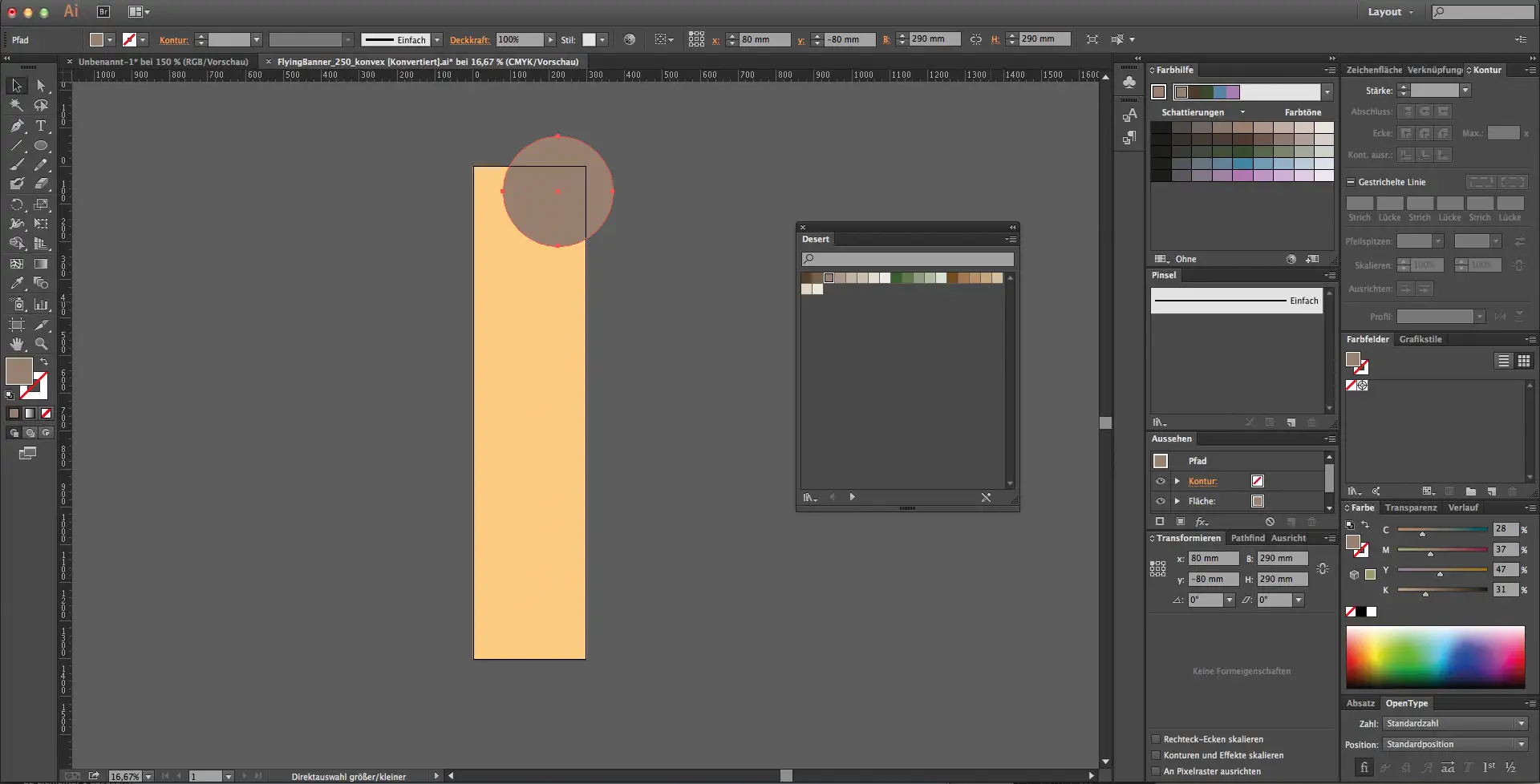Hide the Fläche appearance attribute
Image resolution: width=1540 pixels, height=784 pixels.
pos(1160,501)
